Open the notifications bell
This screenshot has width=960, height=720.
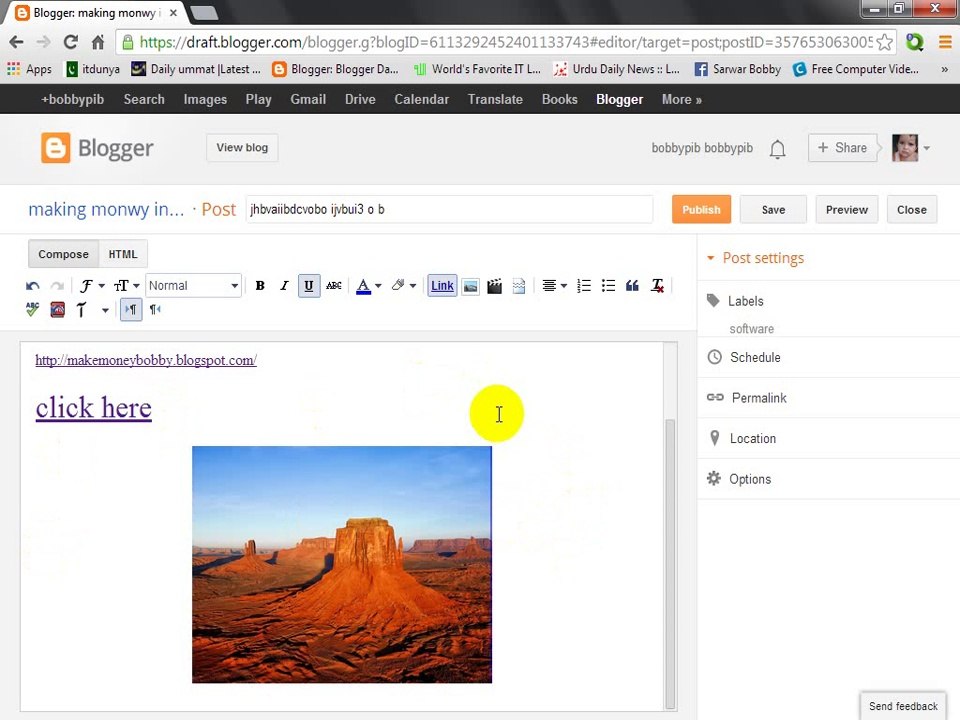(x=778, y=149)
